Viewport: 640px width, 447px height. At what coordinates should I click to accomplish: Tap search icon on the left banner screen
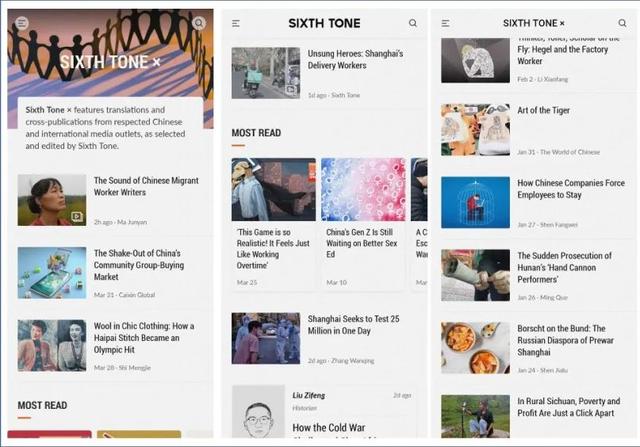click(199, 23)
